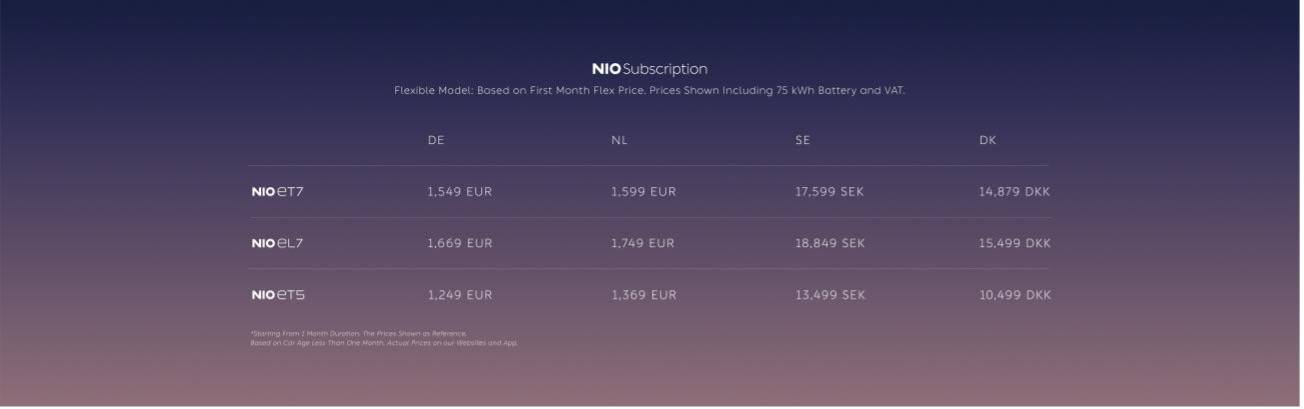This screenshot has height=409, width=1304.
Task: Select the ET7 price 1,549 EUR
Action: (460, 192)
